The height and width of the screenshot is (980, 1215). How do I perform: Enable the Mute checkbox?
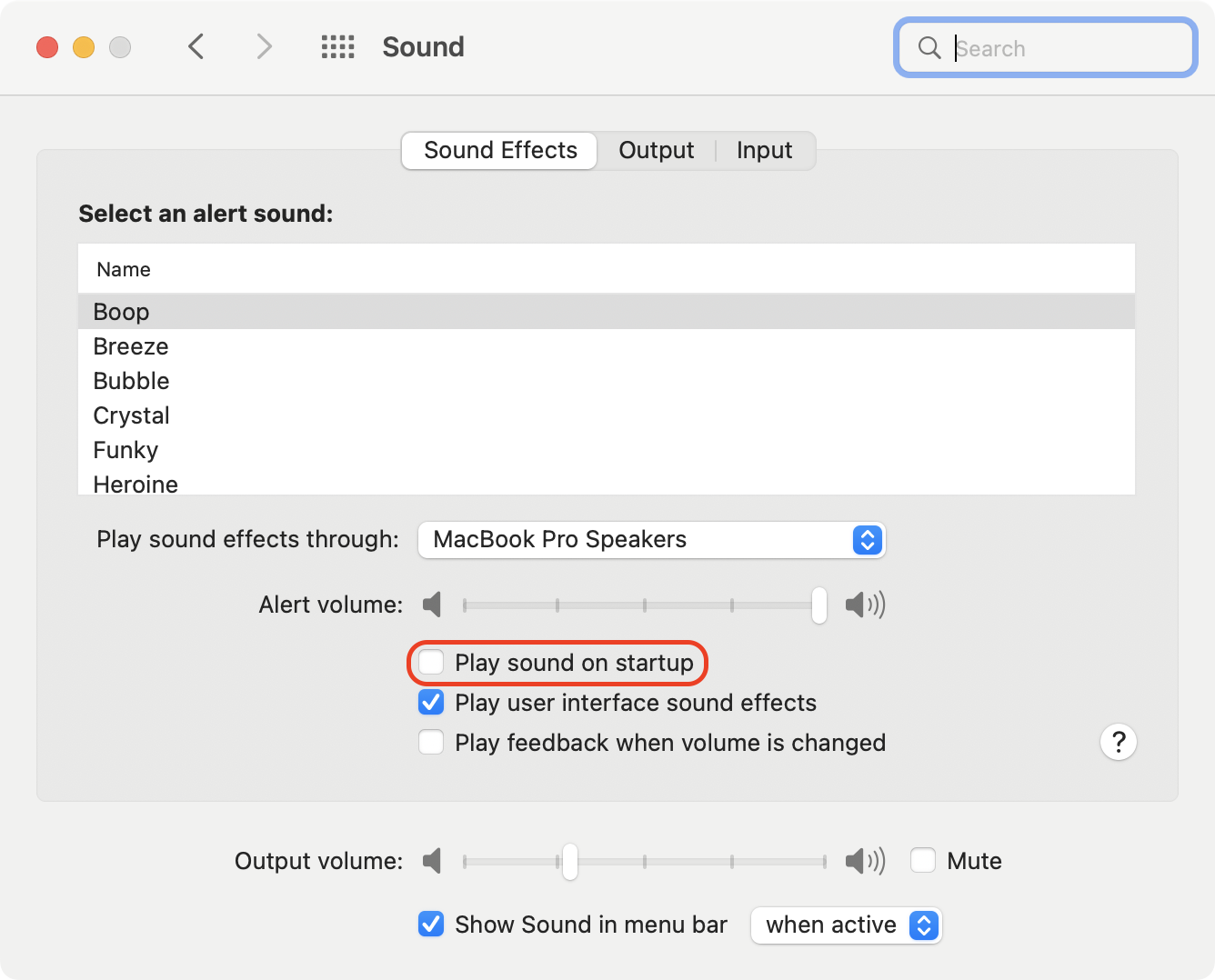coord(923,860)
